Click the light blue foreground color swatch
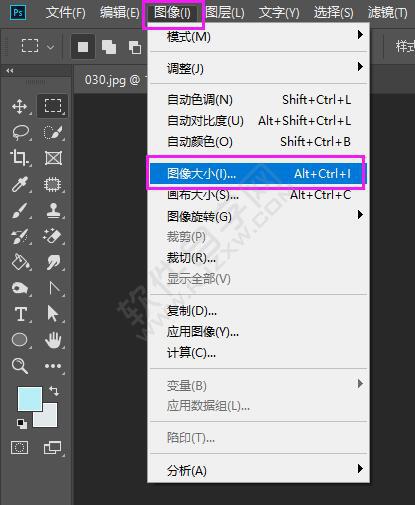 30,398
